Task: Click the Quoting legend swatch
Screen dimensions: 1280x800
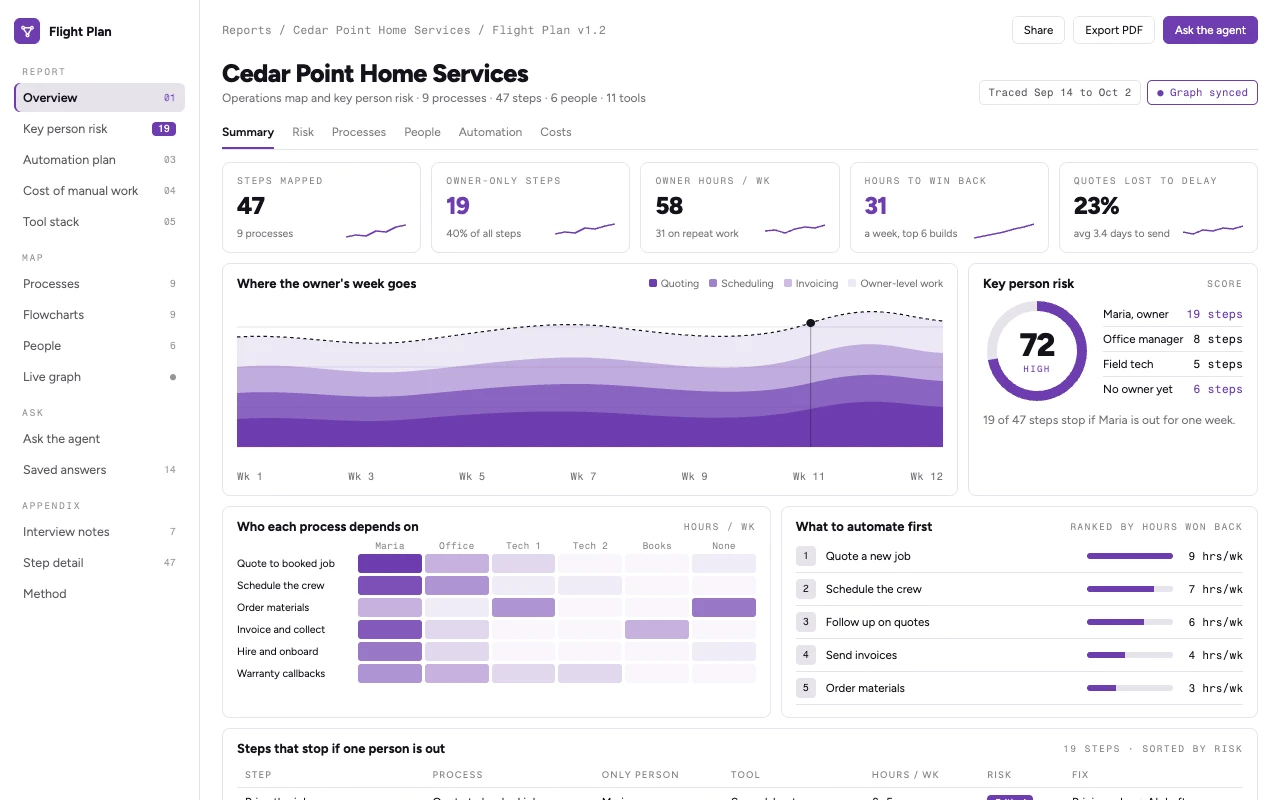Action: (x=653, y=284)
